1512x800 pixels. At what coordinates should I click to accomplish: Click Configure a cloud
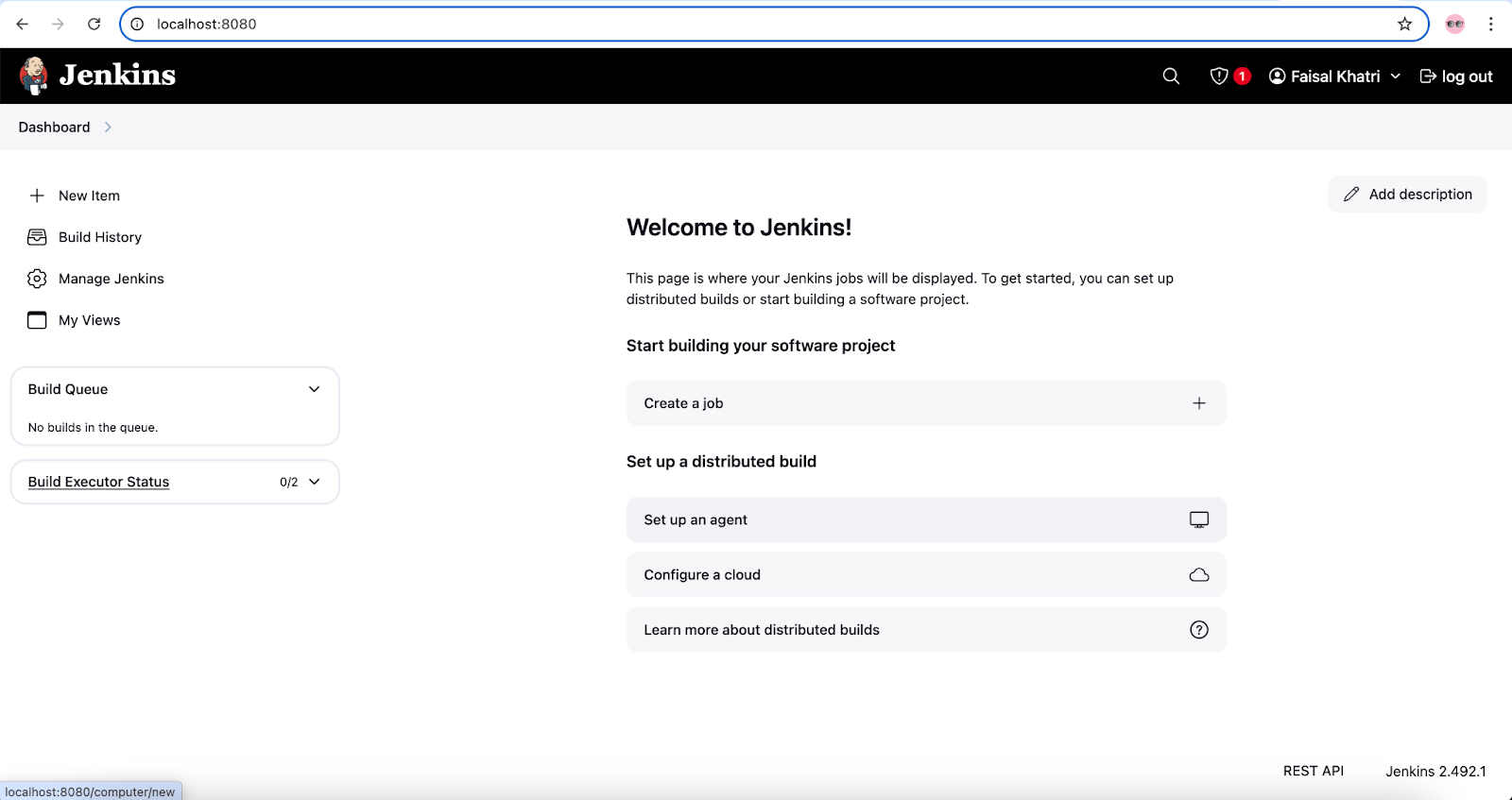pyautogui.click(x=926, y=574)
